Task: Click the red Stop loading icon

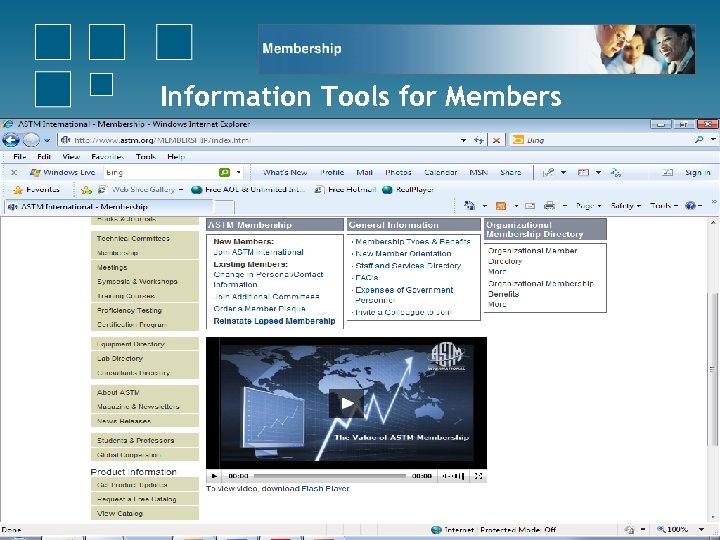Action: (x=496, y=140)
